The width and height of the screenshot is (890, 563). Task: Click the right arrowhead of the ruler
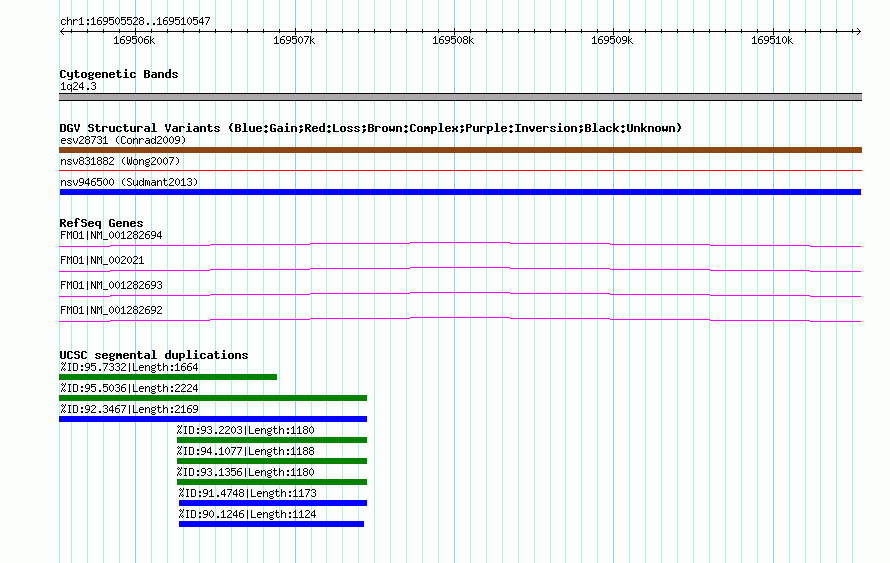858,31
